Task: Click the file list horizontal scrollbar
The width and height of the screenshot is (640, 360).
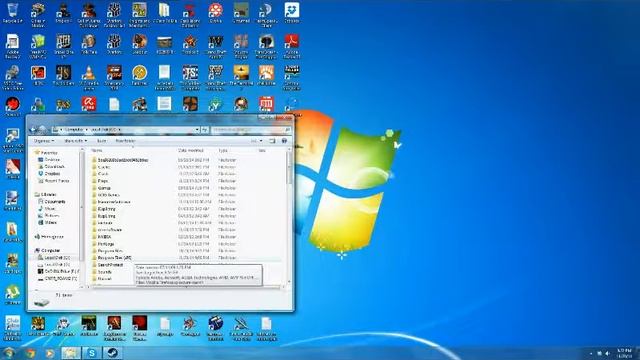Action: pos(186,287)
